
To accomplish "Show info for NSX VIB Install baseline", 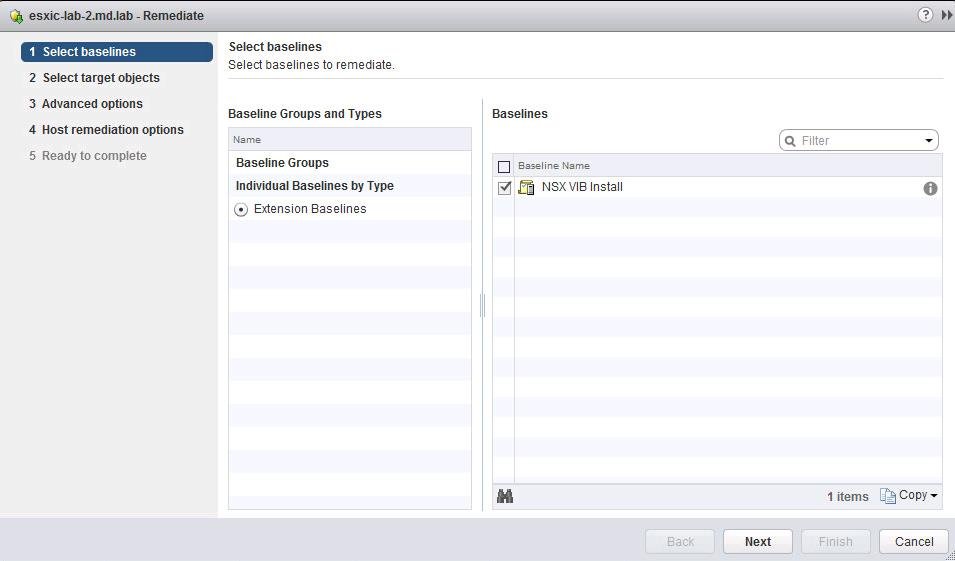I will coord(930,188).
